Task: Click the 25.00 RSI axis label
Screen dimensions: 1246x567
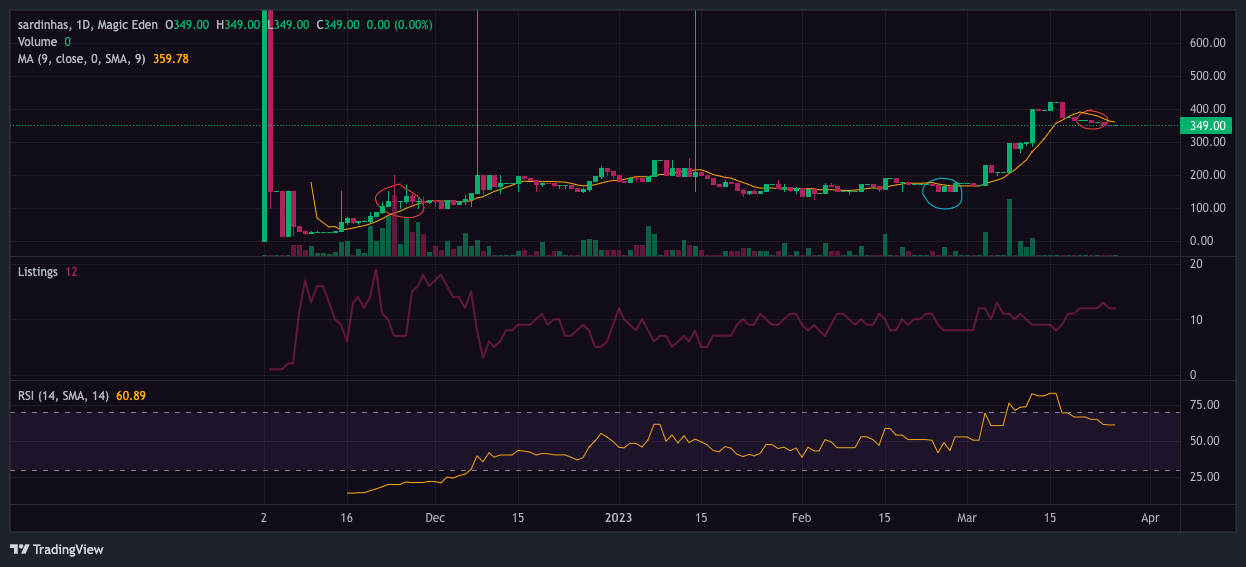Action: [x=1205, y=477]
